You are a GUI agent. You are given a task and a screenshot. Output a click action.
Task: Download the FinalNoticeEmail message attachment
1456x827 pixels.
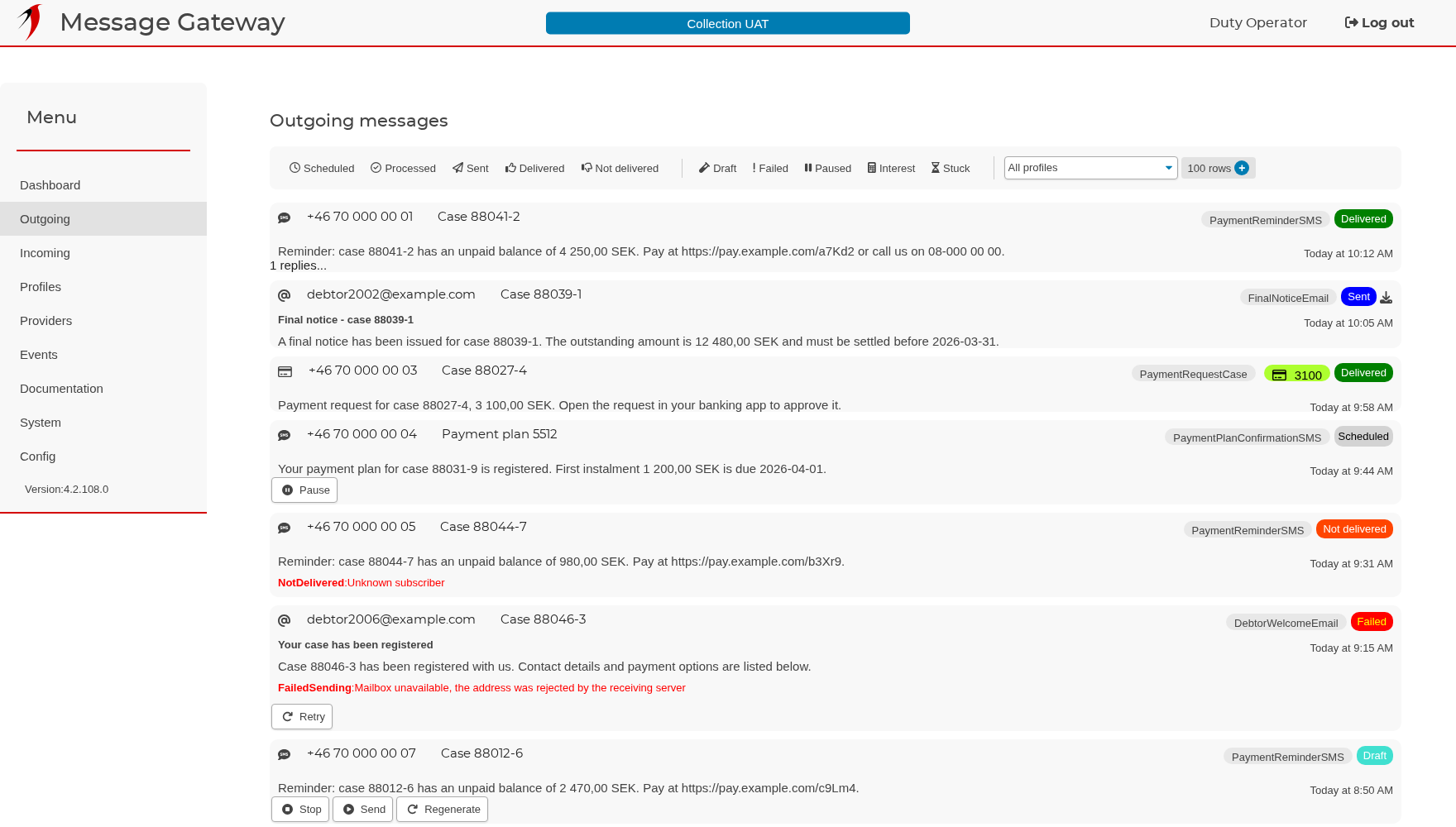[1387, 298]
